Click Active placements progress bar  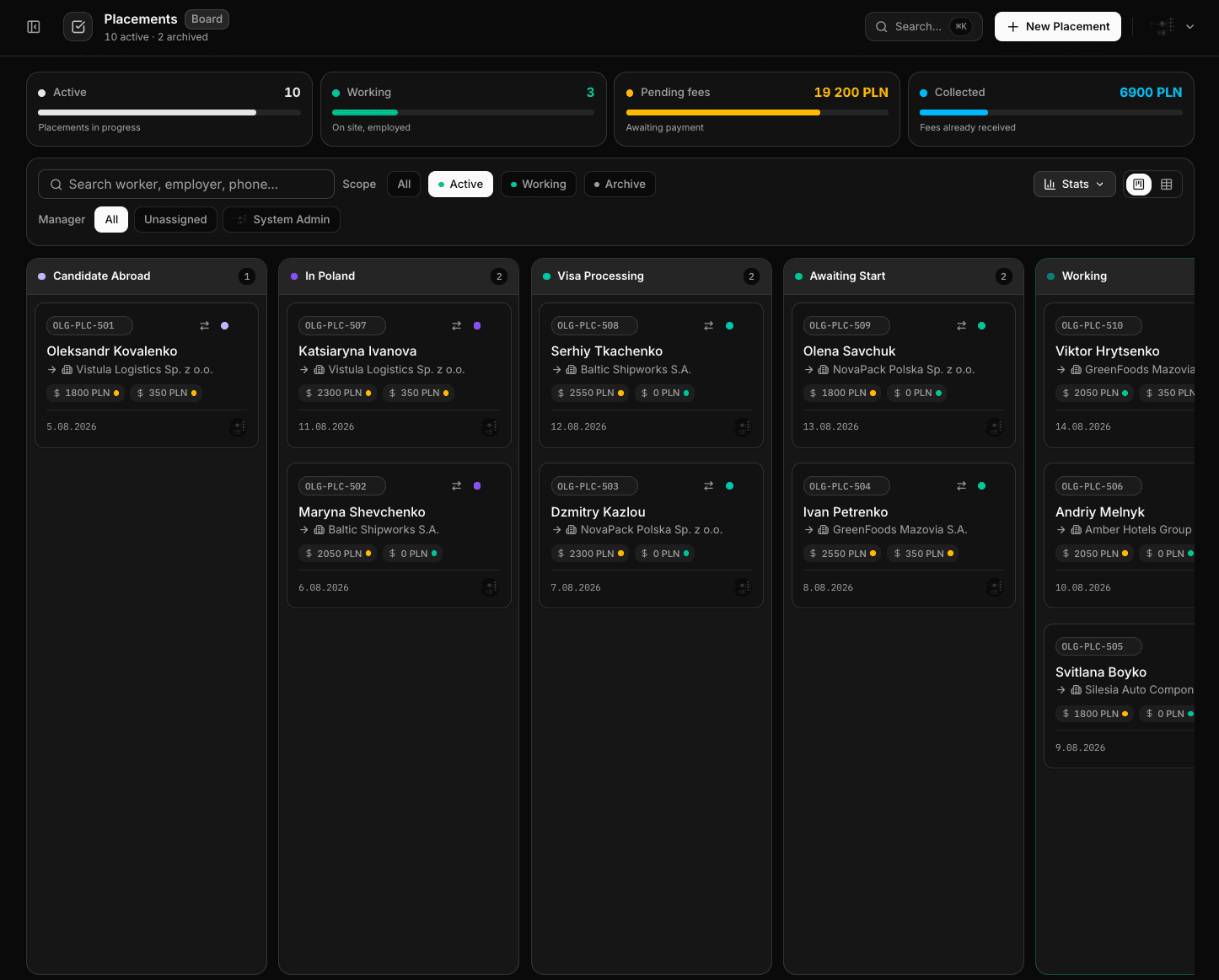click(x=169, y=113)
